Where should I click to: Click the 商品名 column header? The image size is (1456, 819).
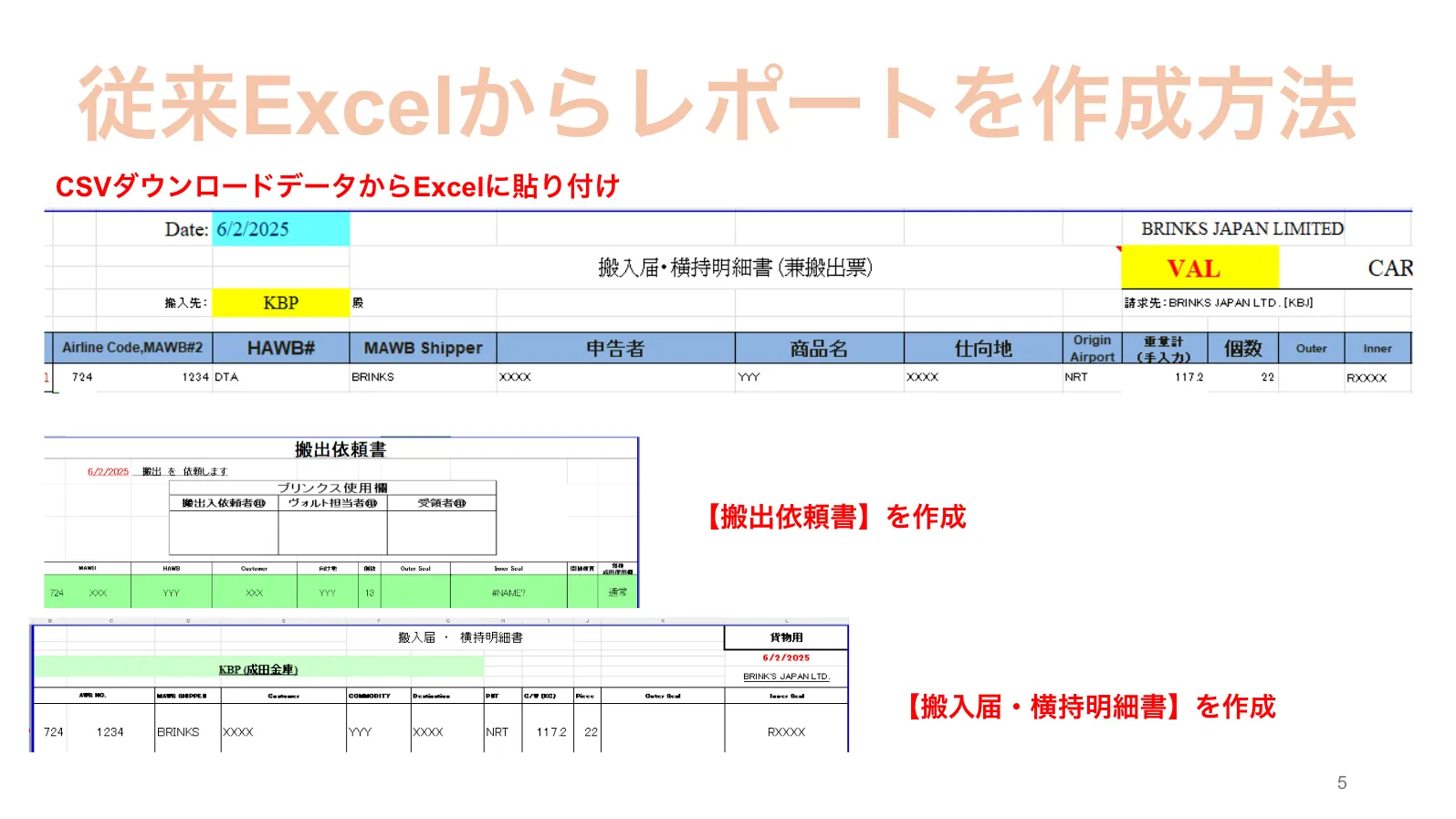pyautogui.click(x=819, y=348)
